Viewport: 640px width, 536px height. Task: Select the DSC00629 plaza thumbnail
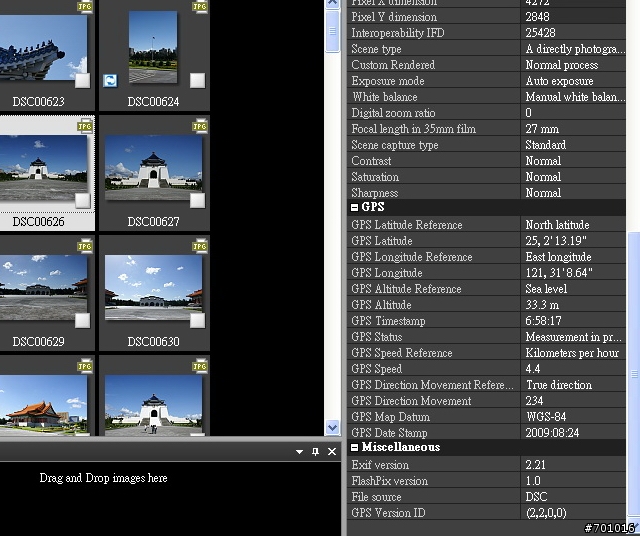[43, 287]
